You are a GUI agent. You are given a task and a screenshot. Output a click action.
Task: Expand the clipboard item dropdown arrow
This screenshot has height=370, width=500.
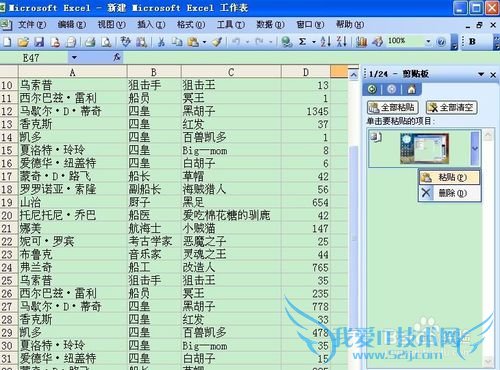click(x=475, y=148)
